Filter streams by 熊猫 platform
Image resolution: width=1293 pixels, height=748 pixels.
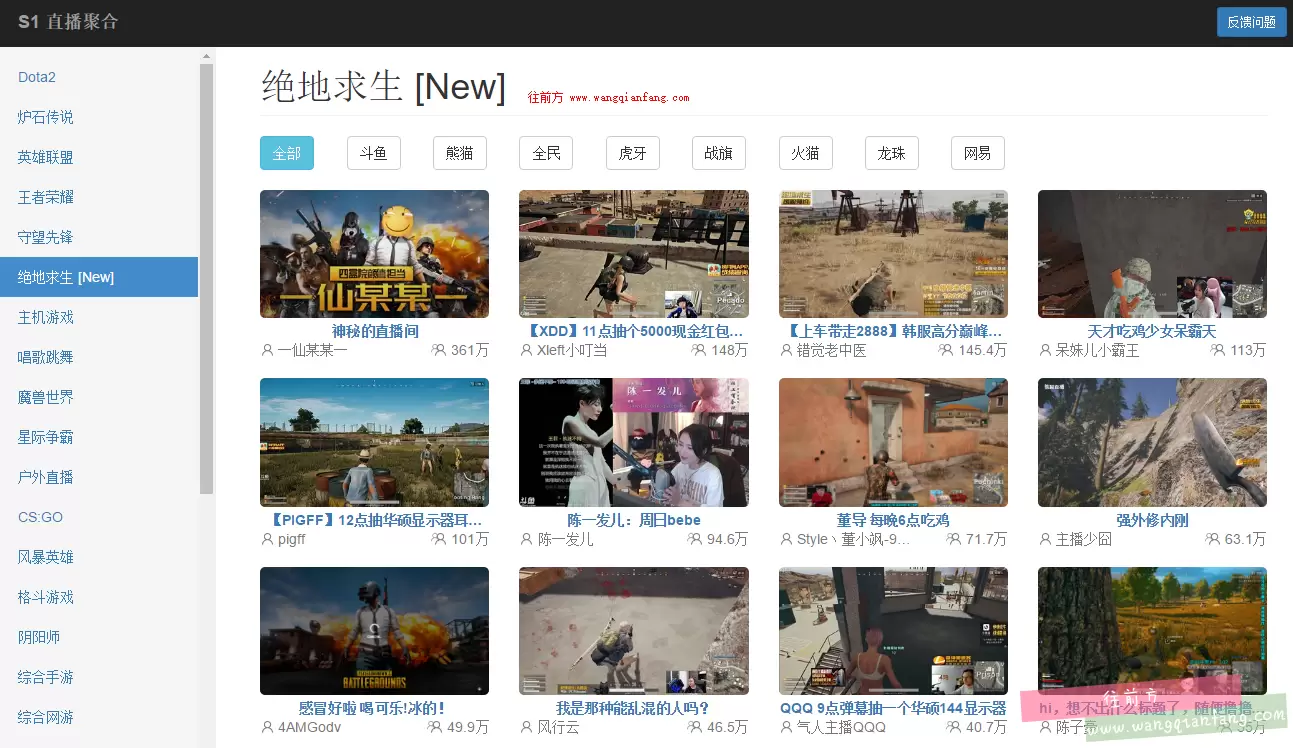[x=460, y=153]
